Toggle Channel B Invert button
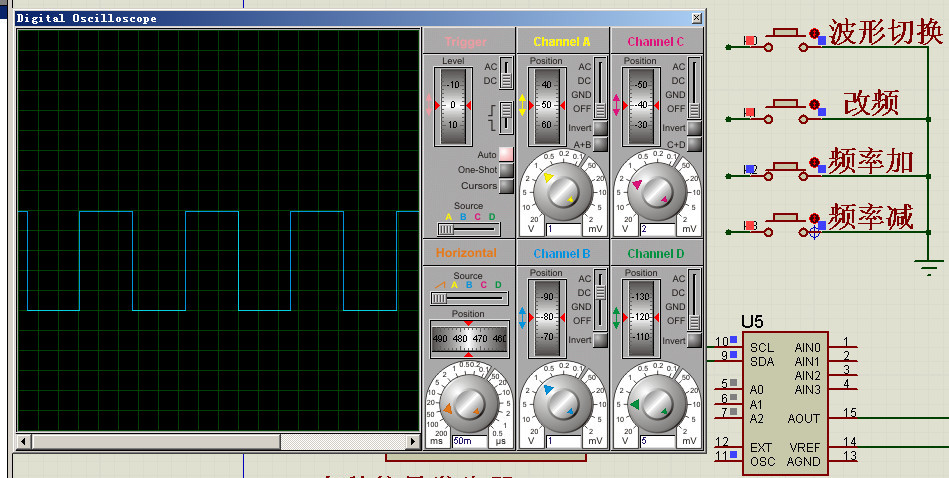This screenshot has width=949, height=478. (x=600, y=339)
